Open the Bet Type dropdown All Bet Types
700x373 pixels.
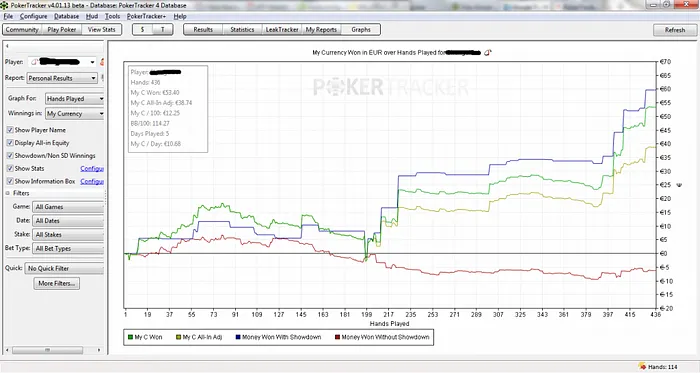tap(68, 249)
